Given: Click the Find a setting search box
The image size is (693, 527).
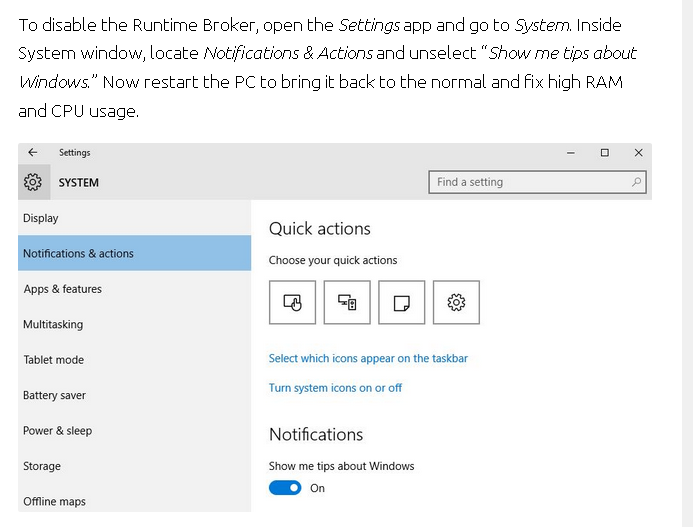Looking at the screenshot, I should click(537, 182).
